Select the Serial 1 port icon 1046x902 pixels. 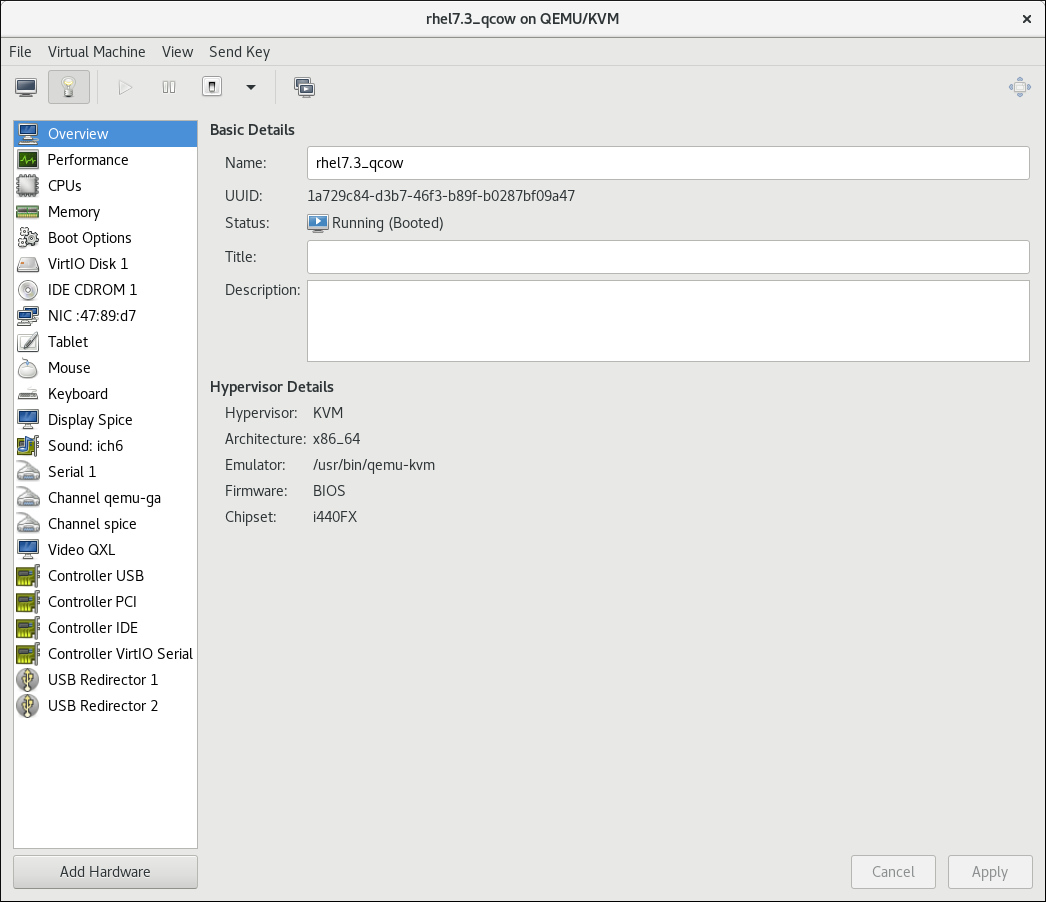(x=28, y=472)
